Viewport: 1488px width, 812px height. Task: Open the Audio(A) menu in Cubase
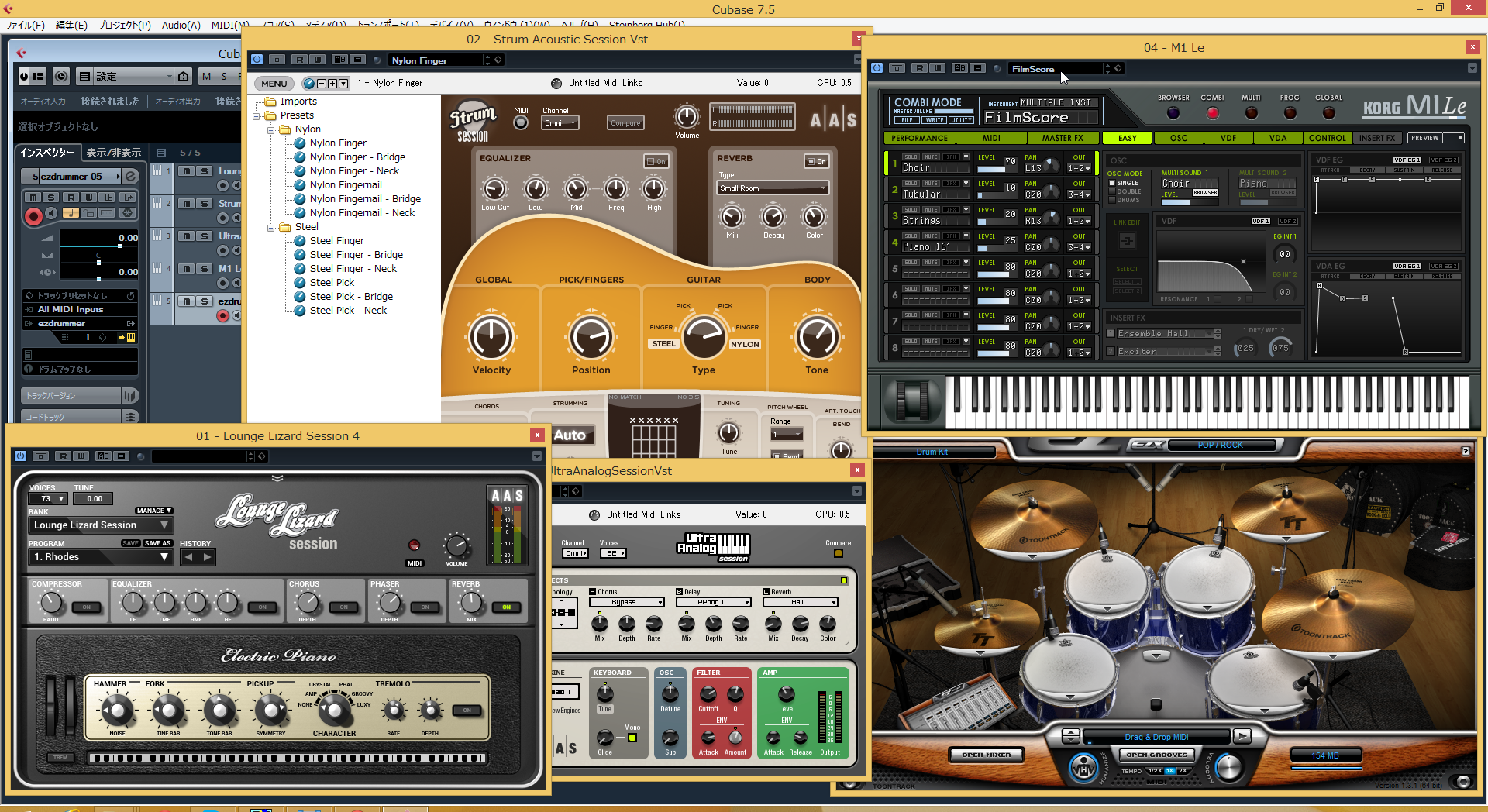(x=181, y=25)
